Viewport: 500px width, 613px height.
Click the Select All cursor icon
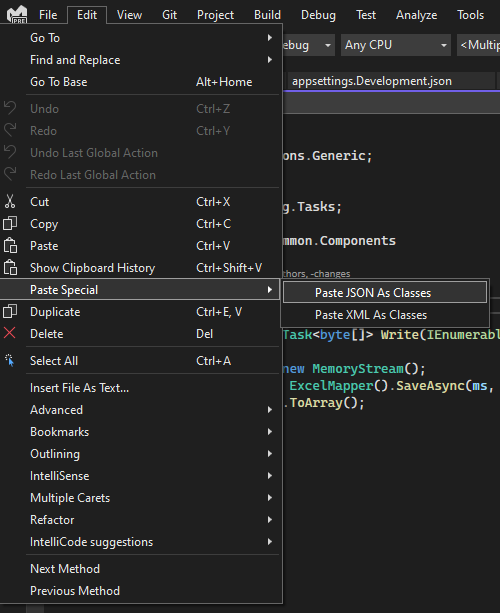point(10,360)
